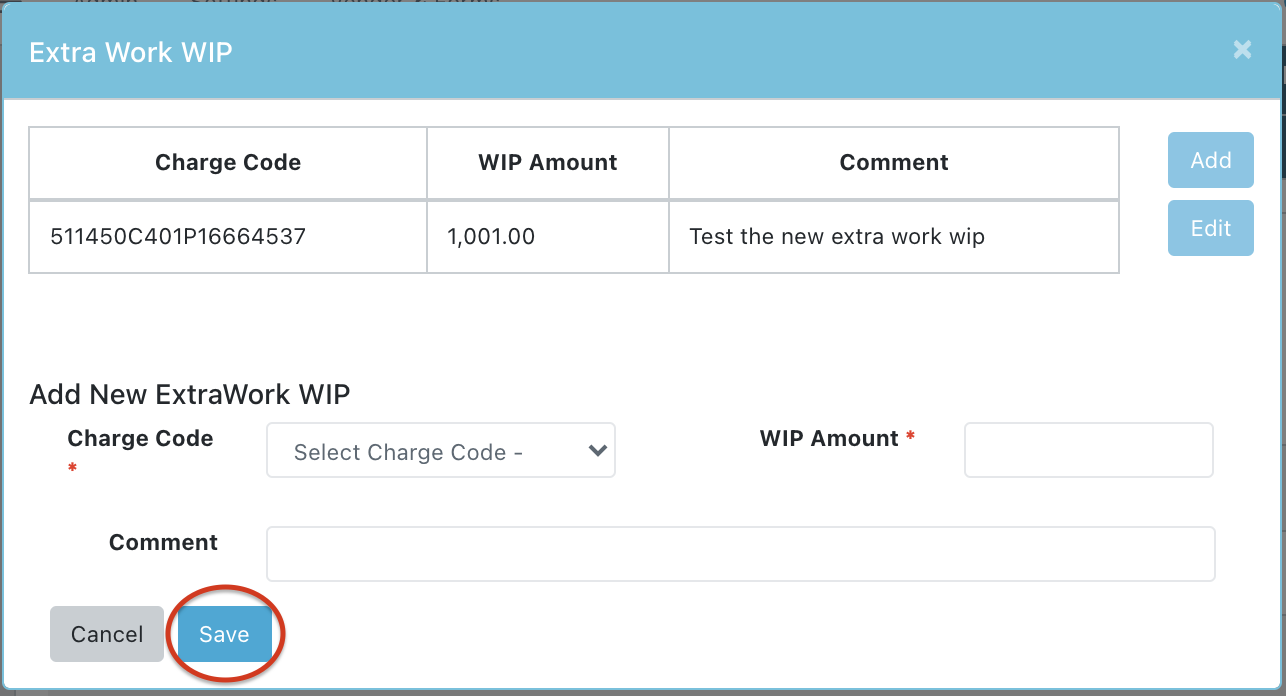This screenshot has width=1286, height=696.
Task: Click the Comment column header
Action: [x=894, y=163]
